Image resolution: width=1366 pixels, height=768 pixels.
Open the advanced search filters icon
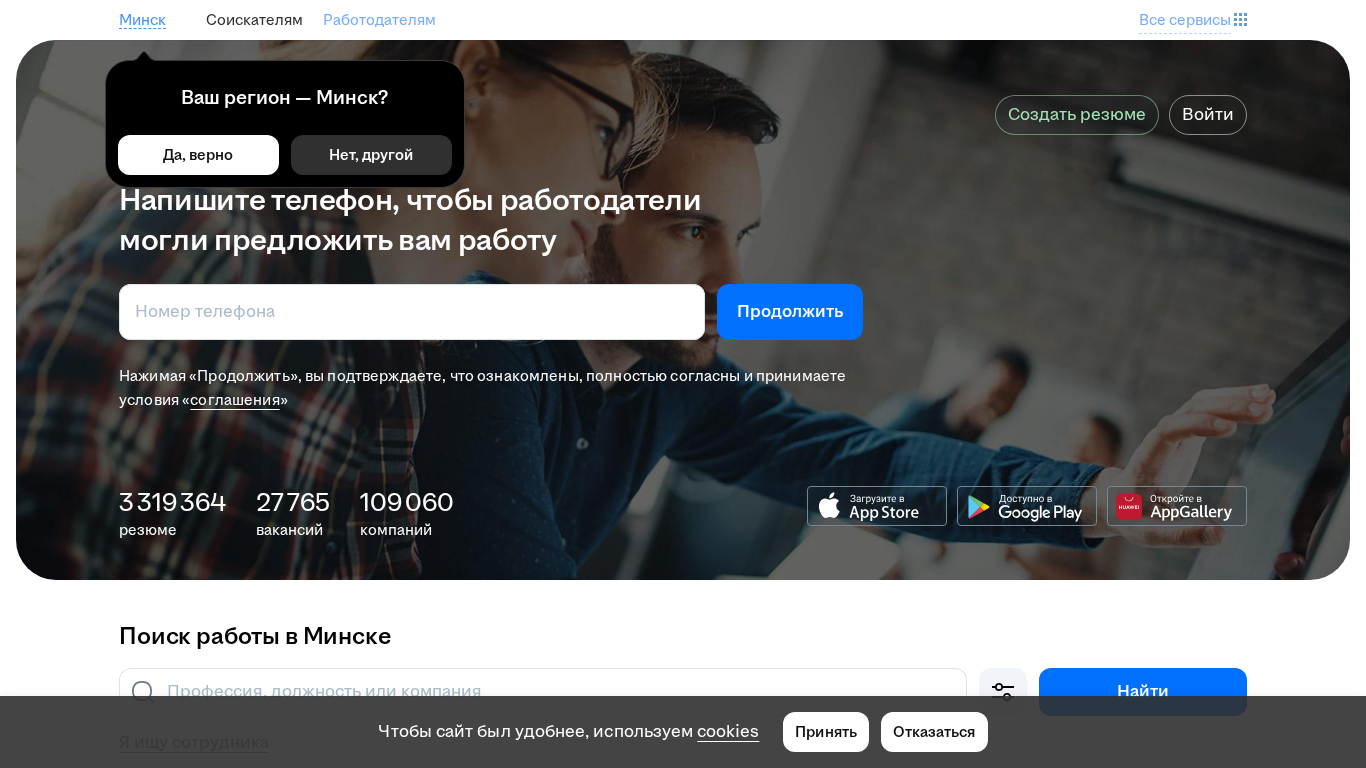point(1003,691)
